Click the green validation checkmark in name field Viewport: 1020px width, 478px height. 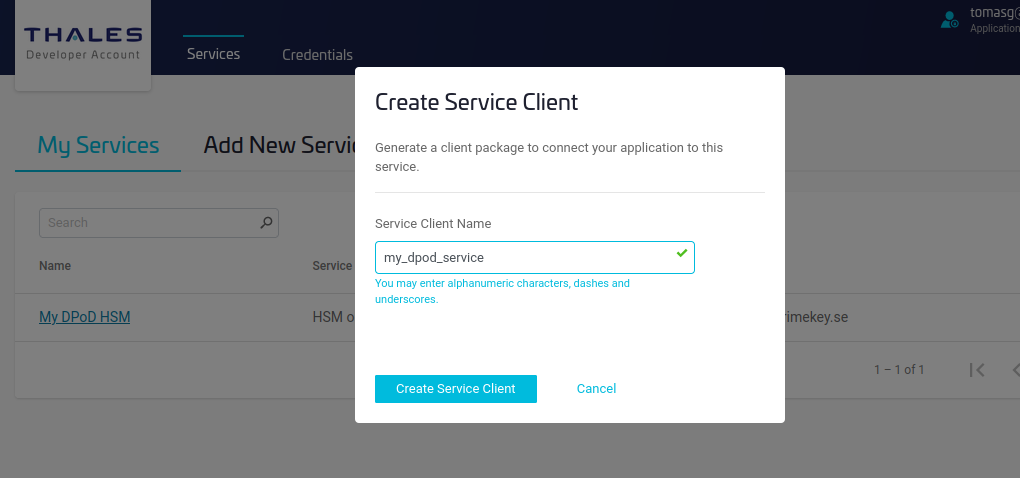tap(681, 254)
